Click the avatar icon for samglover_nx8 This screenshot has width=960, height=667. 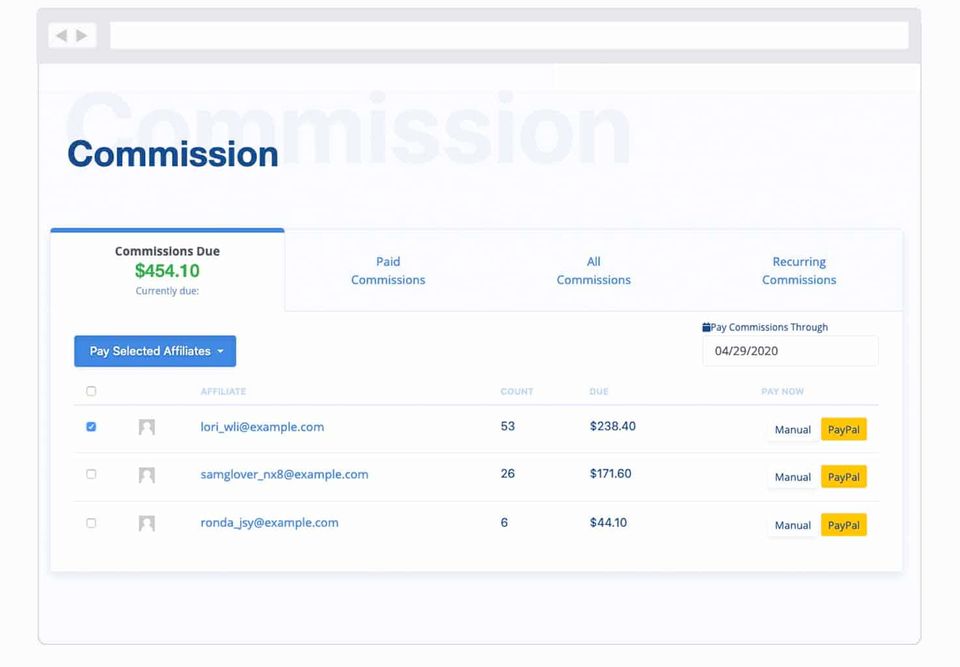pos(147,475)
